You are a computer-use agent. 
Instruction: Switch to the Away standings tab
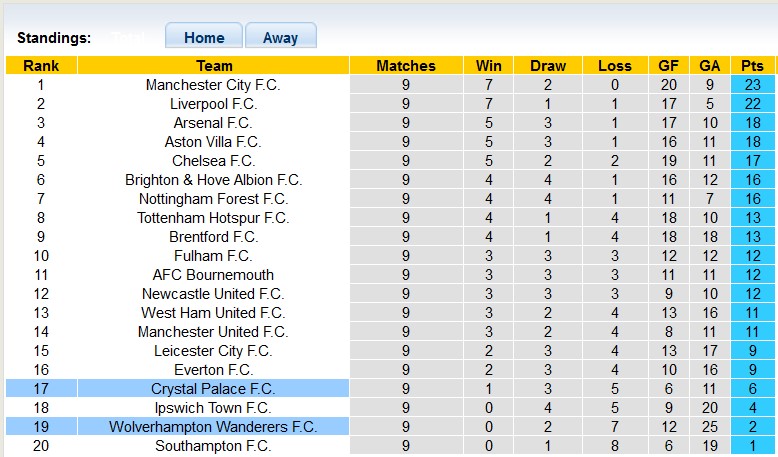click(x=280, y=37)
